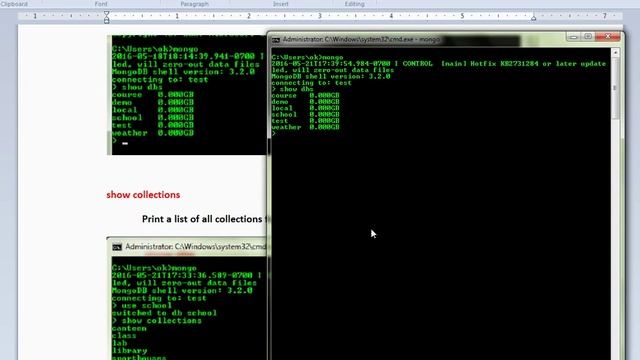Click the 'Paragraph' ribbon group label in Word

click(195, 4)
